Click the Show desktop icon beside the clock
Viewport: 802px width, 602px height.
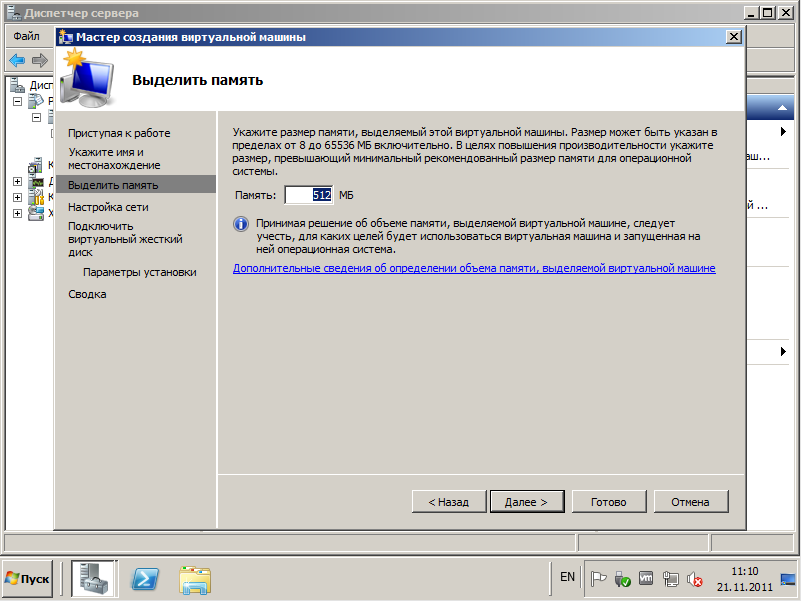[x=788, y=579]
